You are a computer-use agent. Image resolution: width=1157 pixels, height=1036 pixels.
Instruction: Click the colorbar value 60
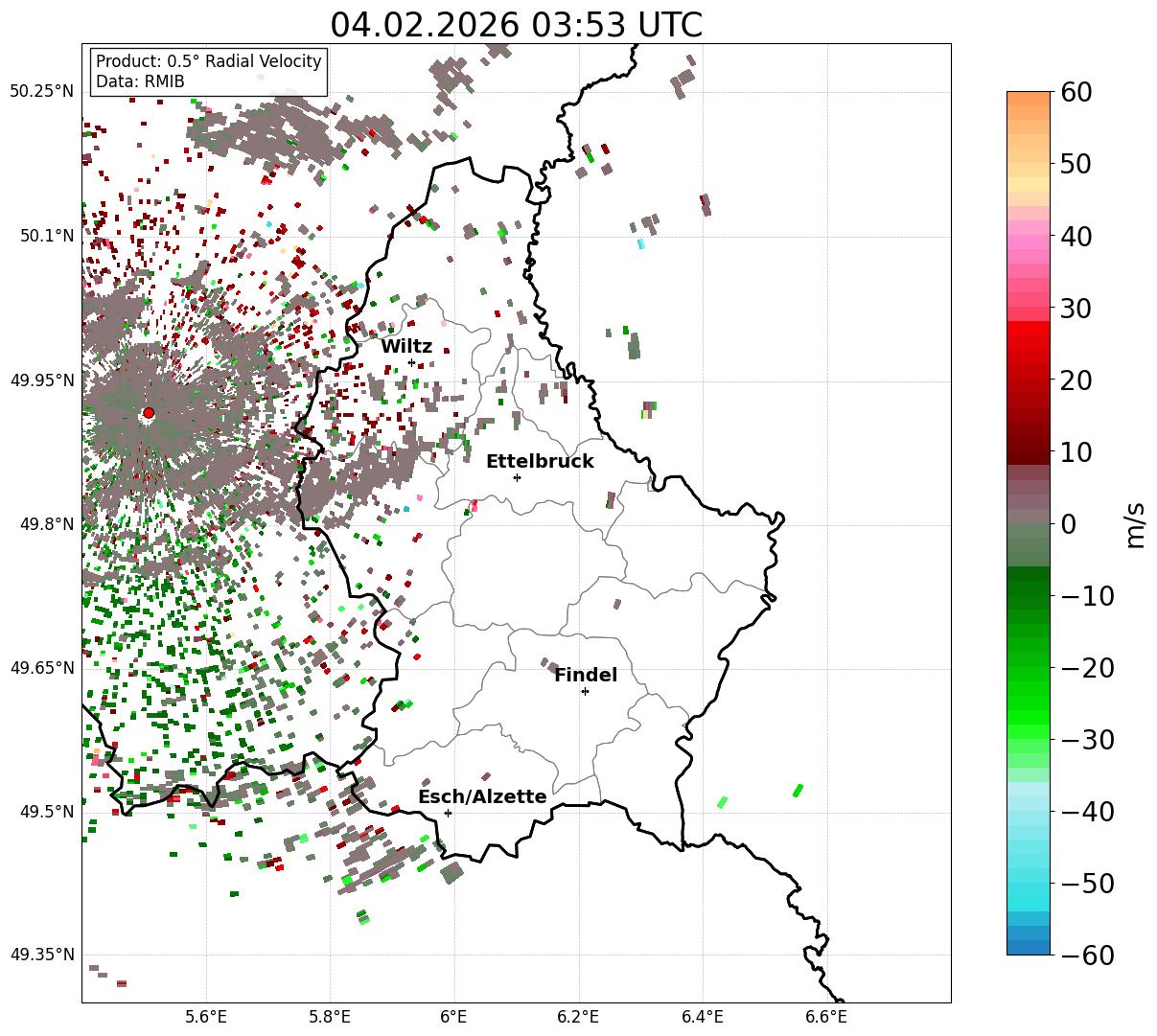point(1075,93)
